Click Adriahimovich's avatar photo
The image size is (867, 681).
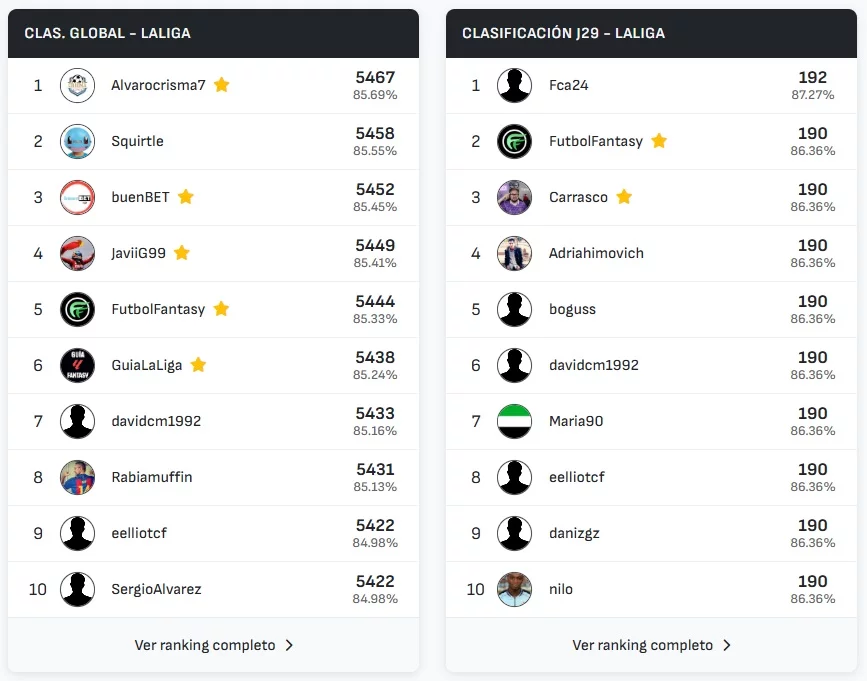click(x=515, y=253)
